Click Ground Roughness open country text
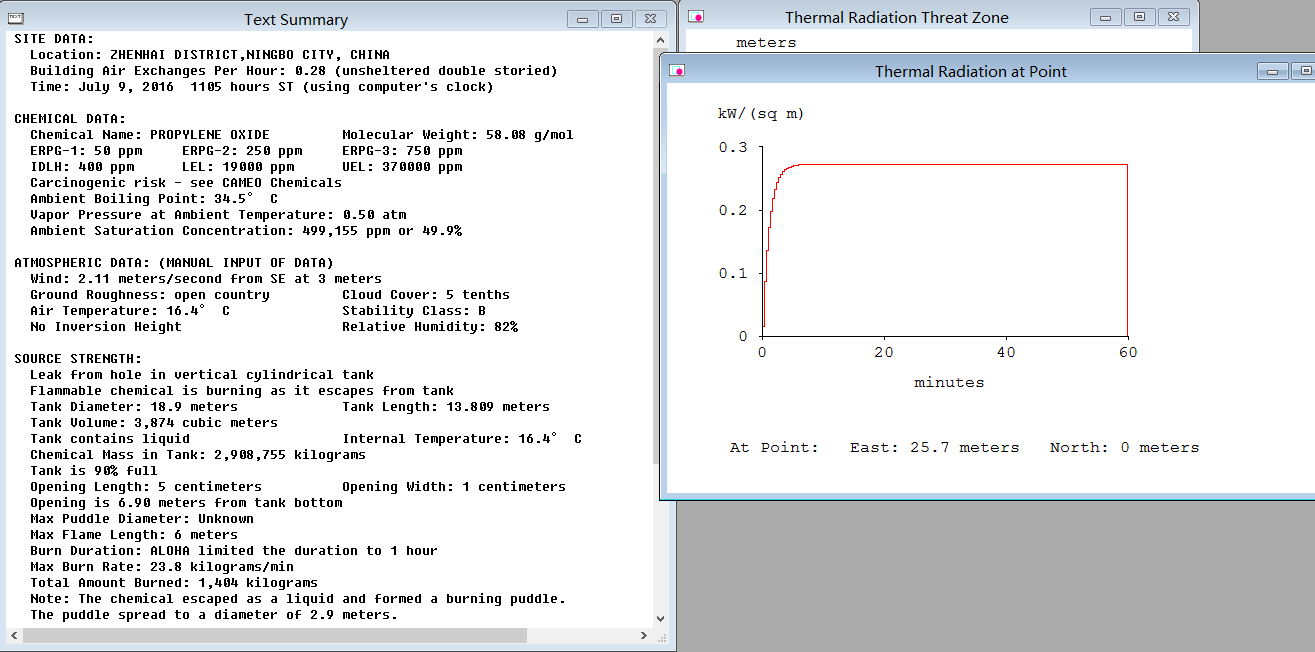Viewport: 1315px width, 652px height. [150, 294]
